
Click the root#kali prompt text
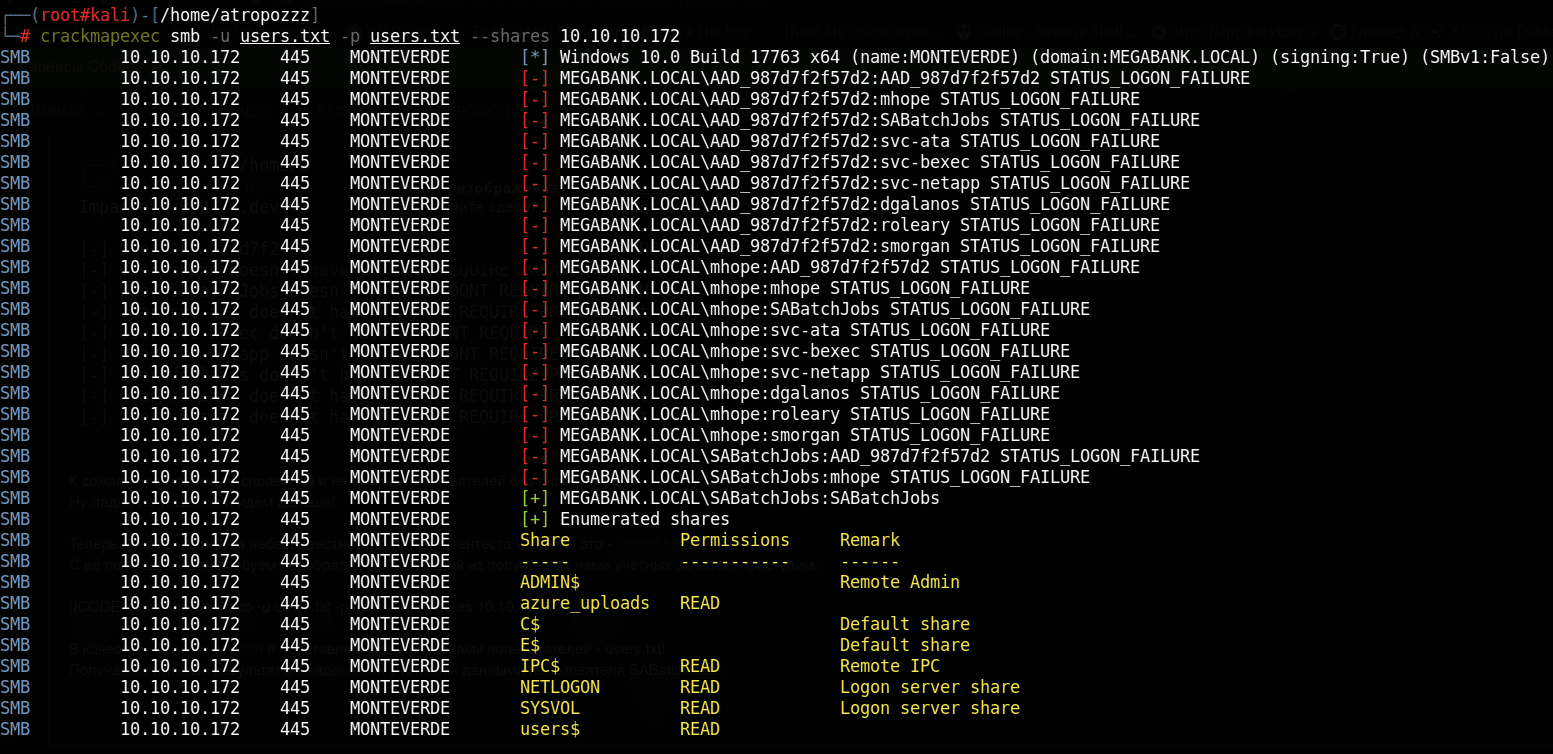click(x=85, y=14)
